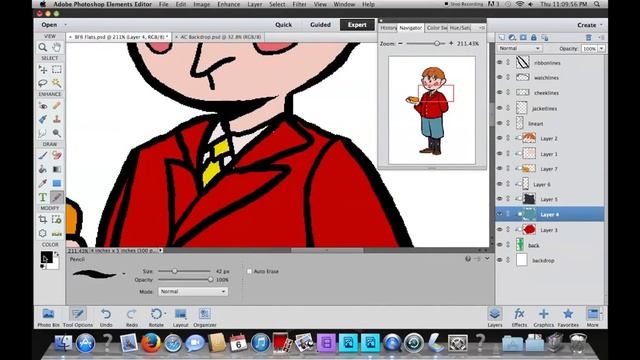Switch to Guided edit mode
Image resolution: width=640 pixels, height=360 pixels.
[320, 25]
